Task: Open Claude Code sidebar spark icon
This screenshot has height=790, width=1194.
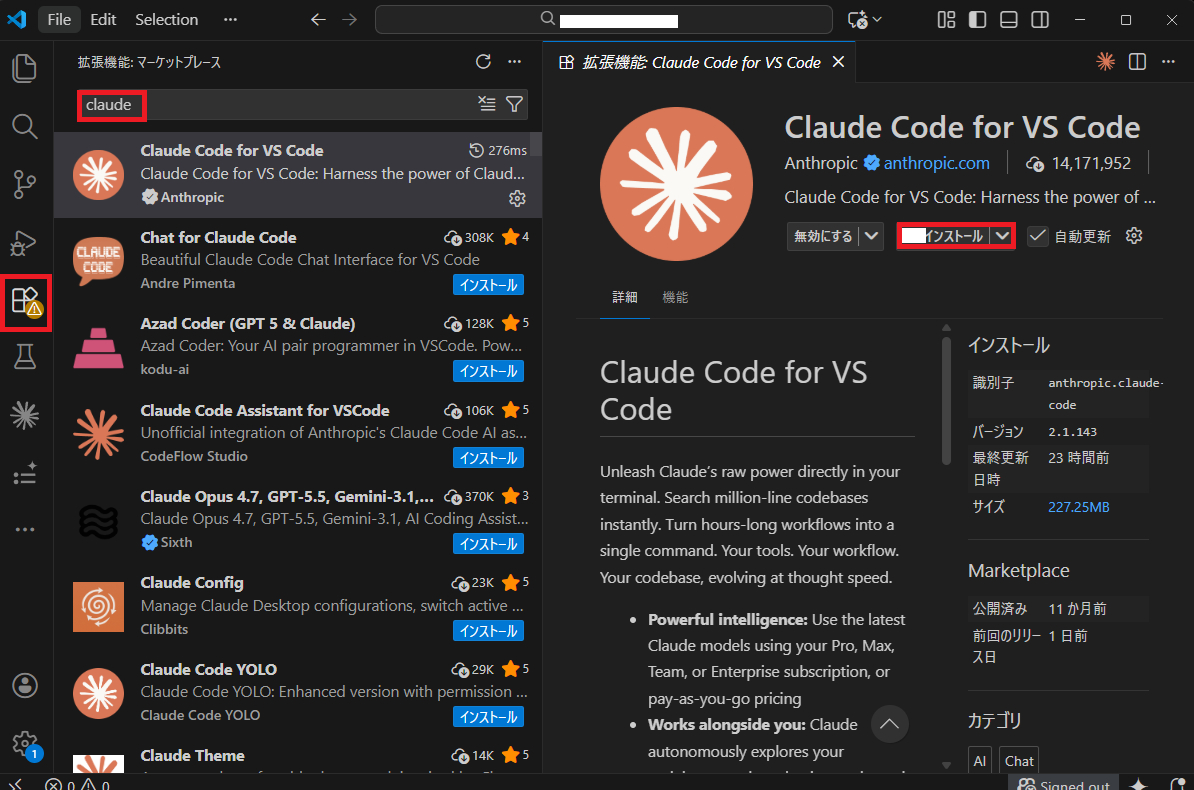Action: 25,415
